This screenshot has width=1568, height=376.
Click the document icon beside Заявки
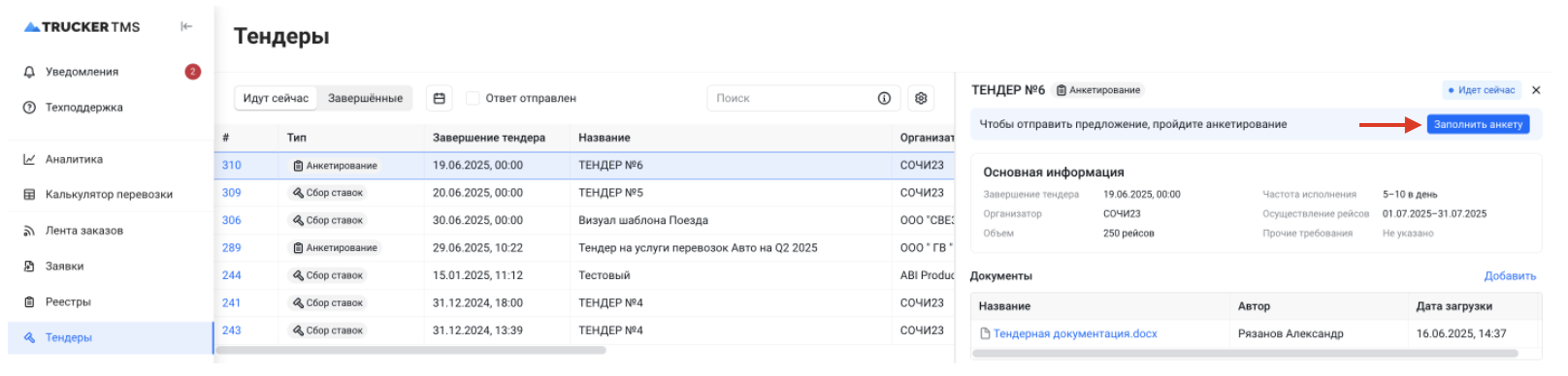tap(29, 266)
